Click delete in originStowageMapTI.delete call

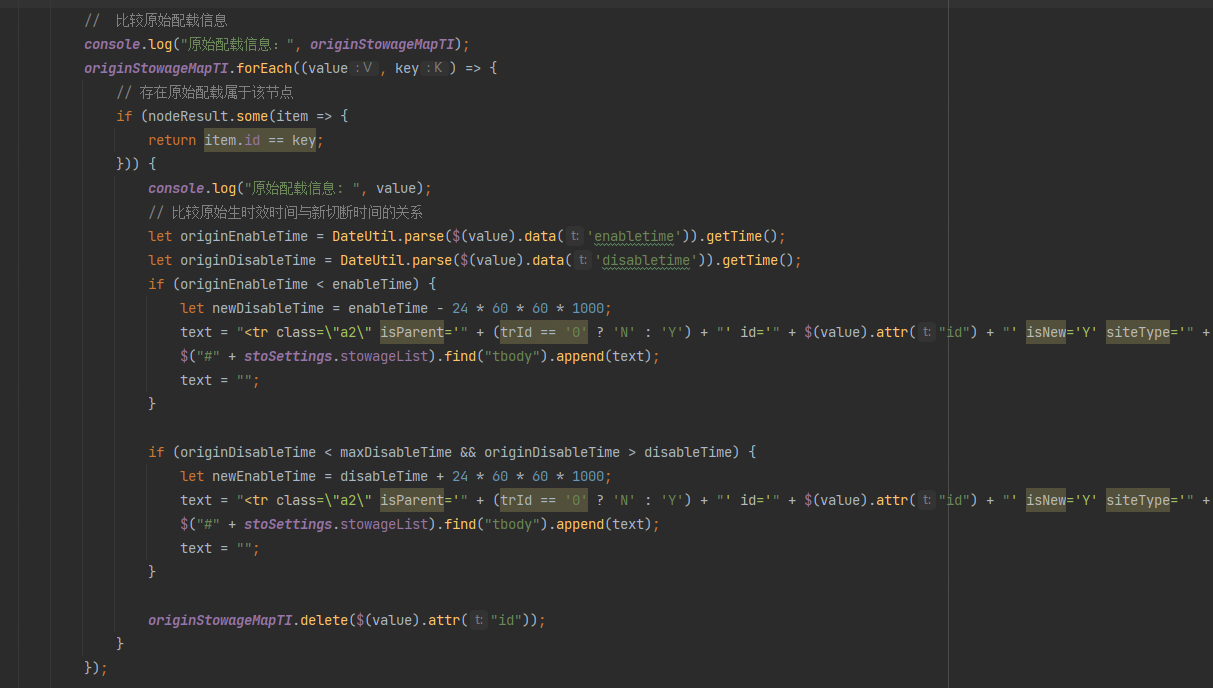click(324, 620)
